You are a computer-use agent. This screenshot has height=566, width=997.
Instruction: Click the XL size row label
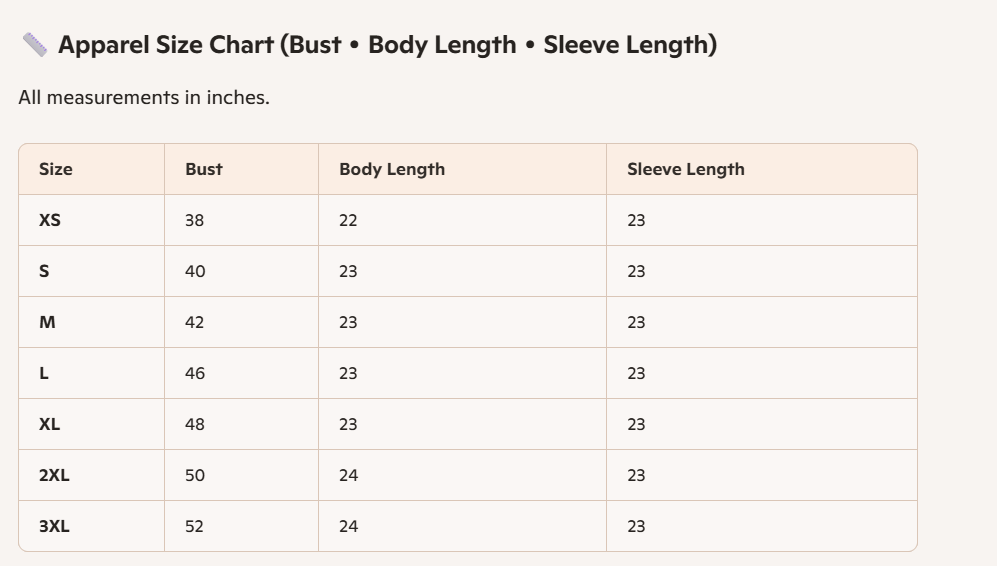coord(49,424)
